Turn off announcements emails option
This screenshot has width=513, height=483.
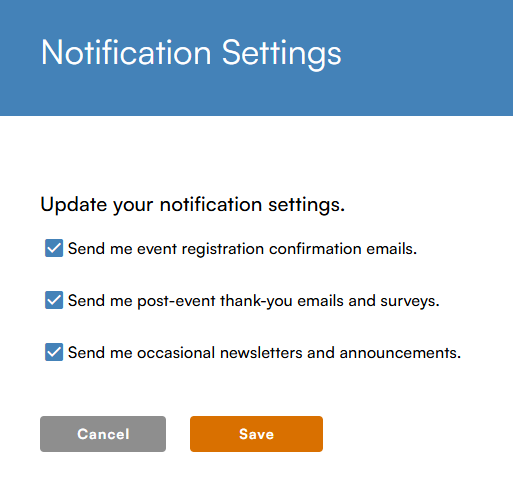tap(54, 352)
